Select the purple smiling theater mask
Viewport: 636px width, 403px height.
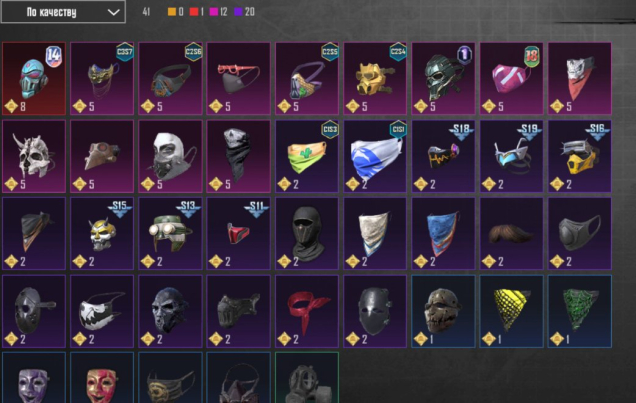tap(34, 378)
